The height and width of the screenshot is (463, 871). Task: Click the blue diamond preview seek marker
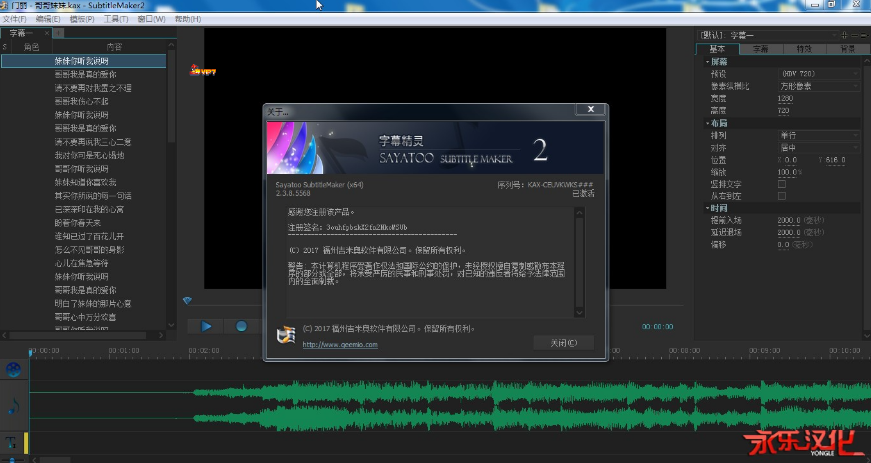coord(187,300)
